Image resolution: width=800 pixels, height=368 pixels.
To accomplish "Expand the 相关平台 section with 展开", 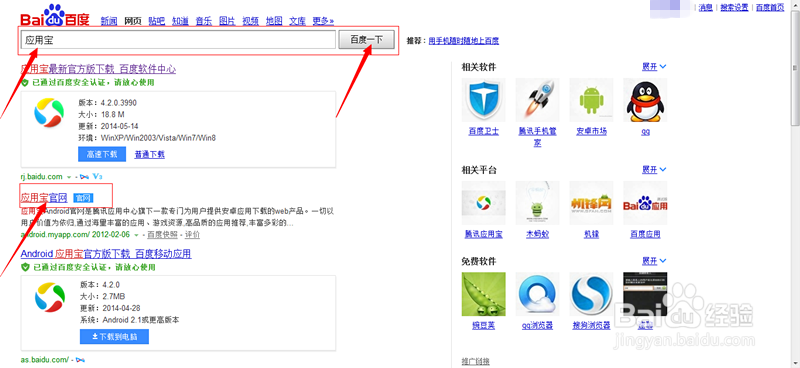I will coord(654,169).
